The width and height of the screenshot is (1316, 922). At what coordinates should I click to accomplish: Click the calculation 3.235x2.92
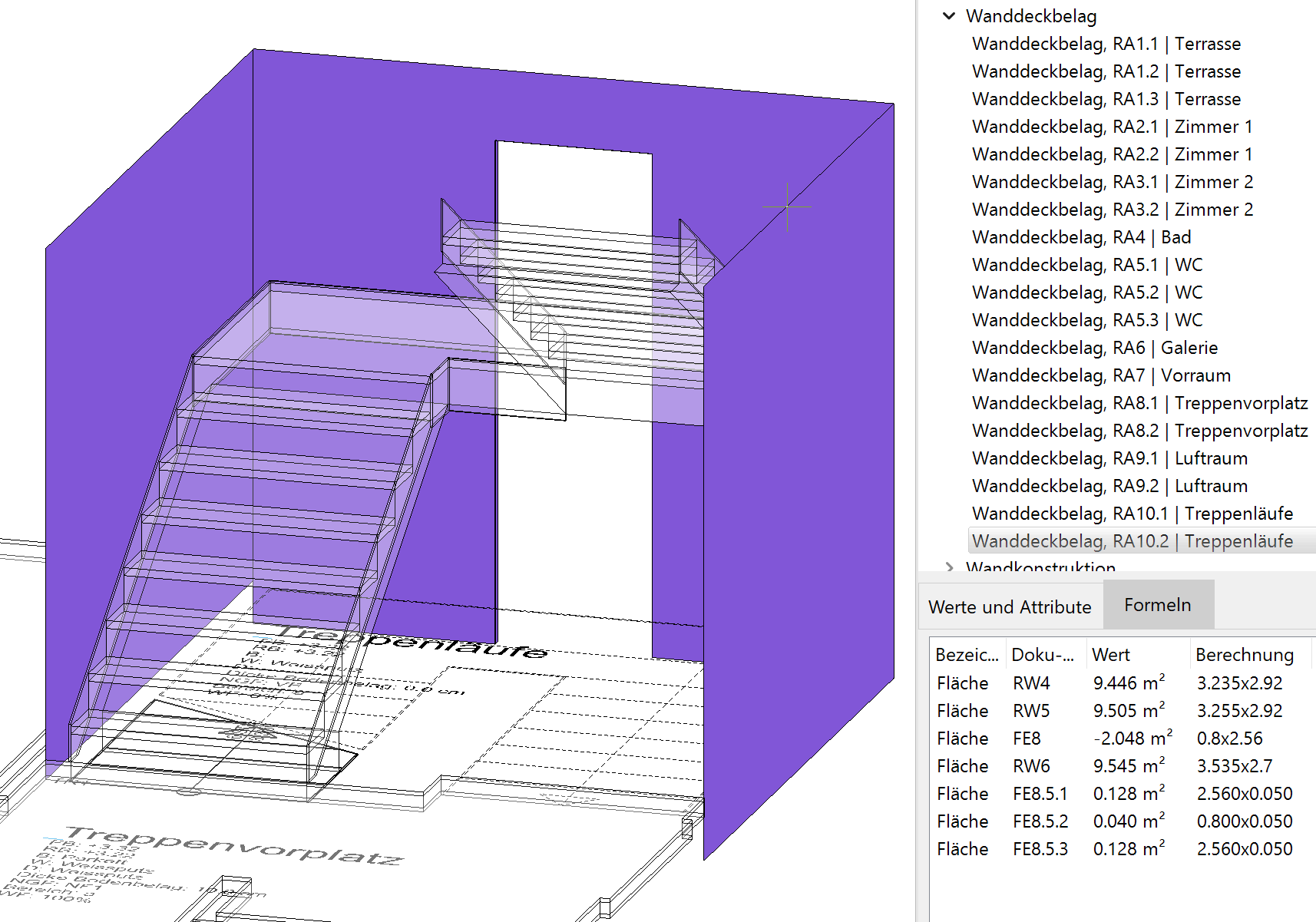click(x=1240, y=683)
